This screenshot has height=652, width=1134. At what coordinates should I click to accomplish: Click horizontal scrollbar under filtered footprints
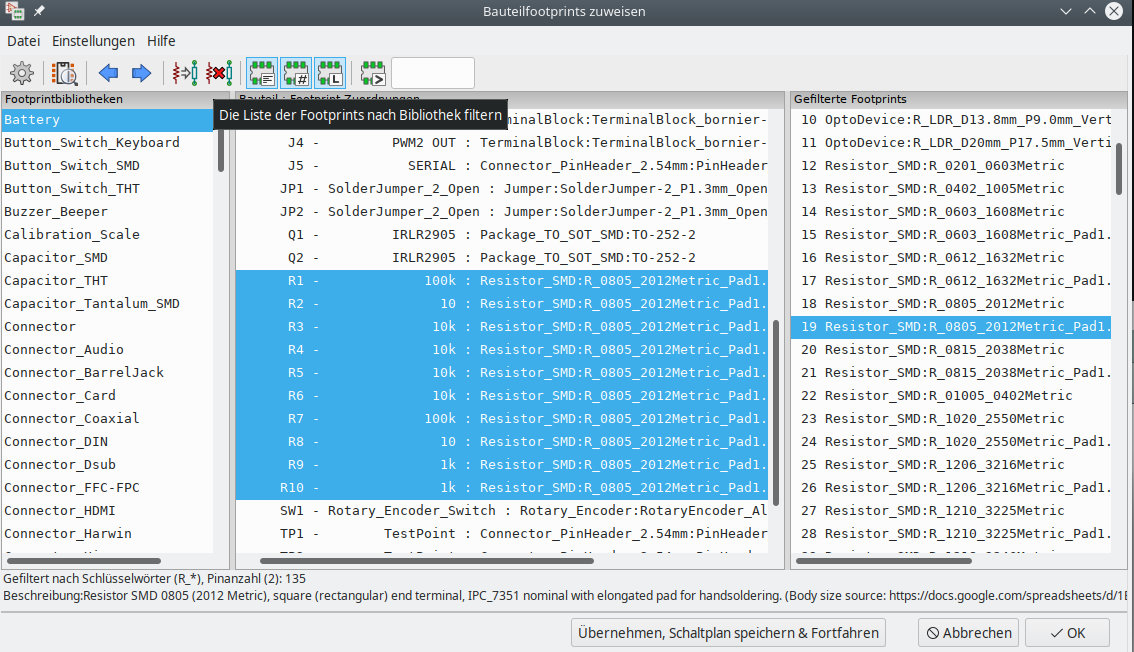pos(884,561)
